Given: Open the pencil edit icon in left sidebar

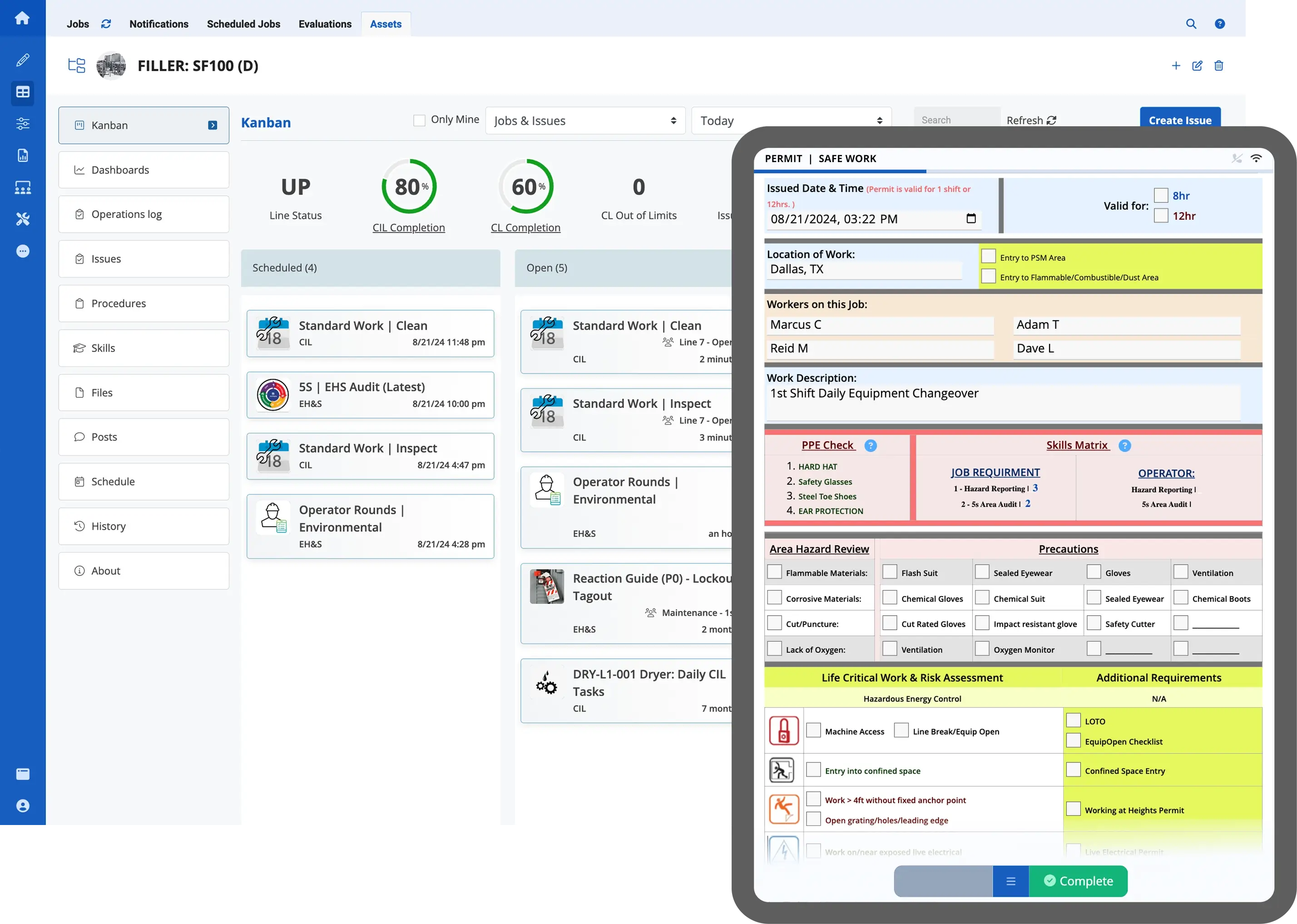Looking at the screenshot, I should tap(23, 60).
